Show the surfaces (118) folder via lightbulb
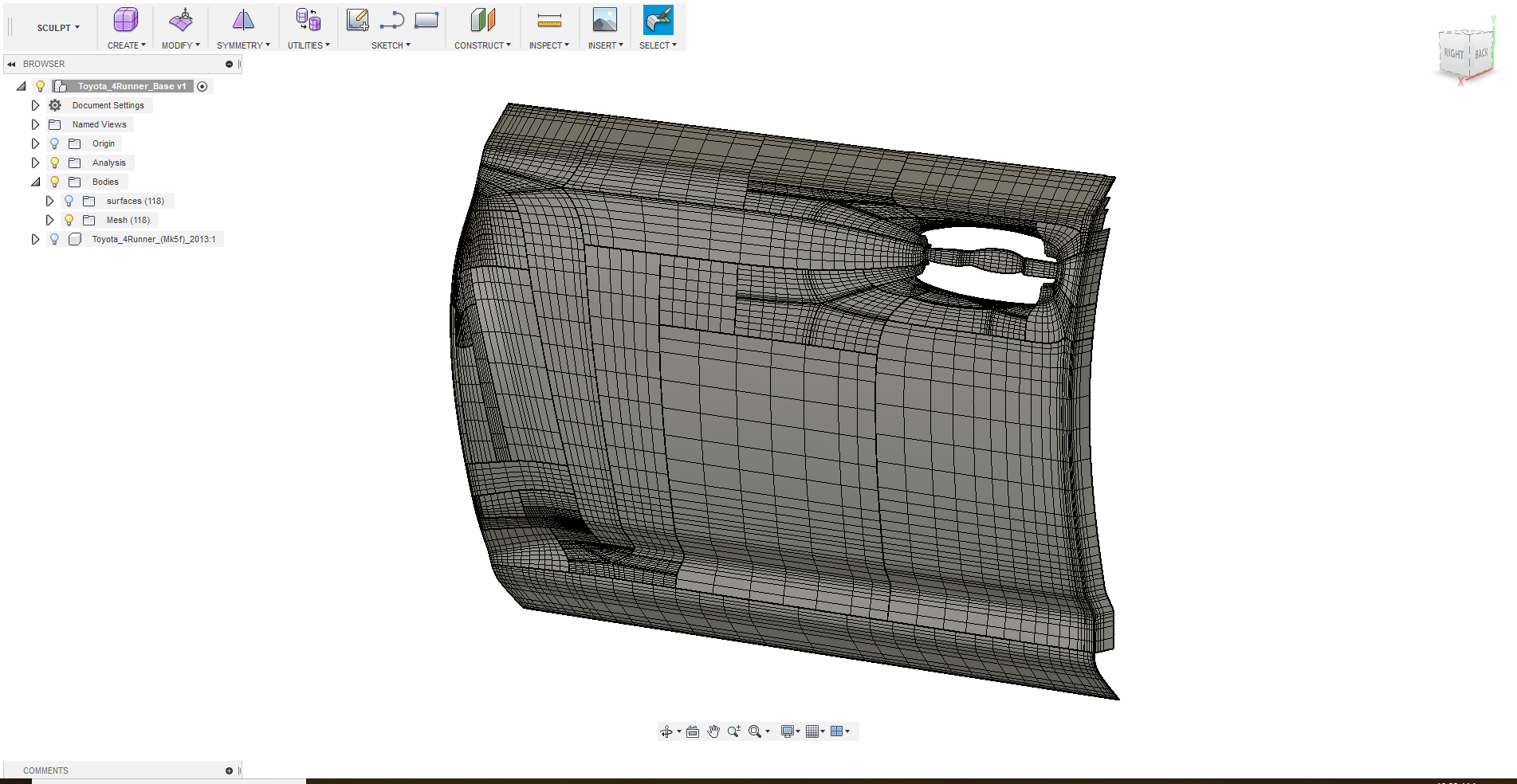1517x784 pixels. [69, 201]
